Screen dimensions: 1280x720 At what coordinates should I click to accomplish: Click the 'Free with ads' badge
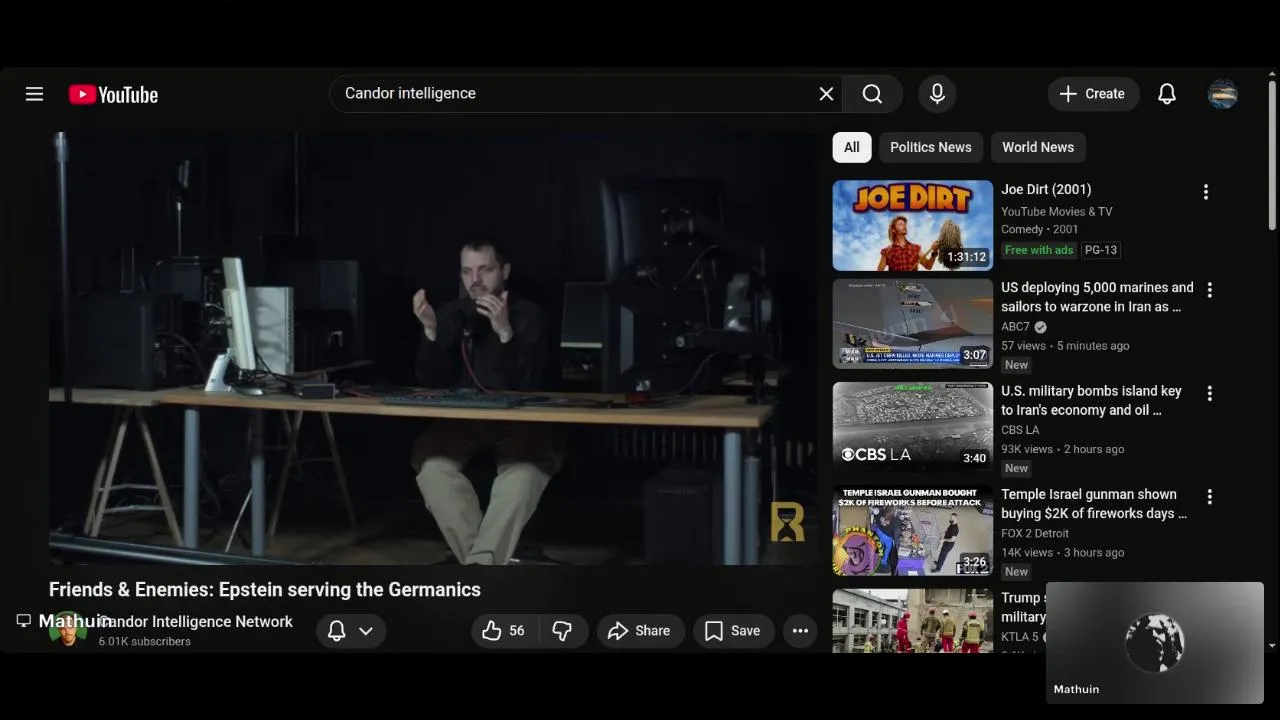[x=1039, y=250]
